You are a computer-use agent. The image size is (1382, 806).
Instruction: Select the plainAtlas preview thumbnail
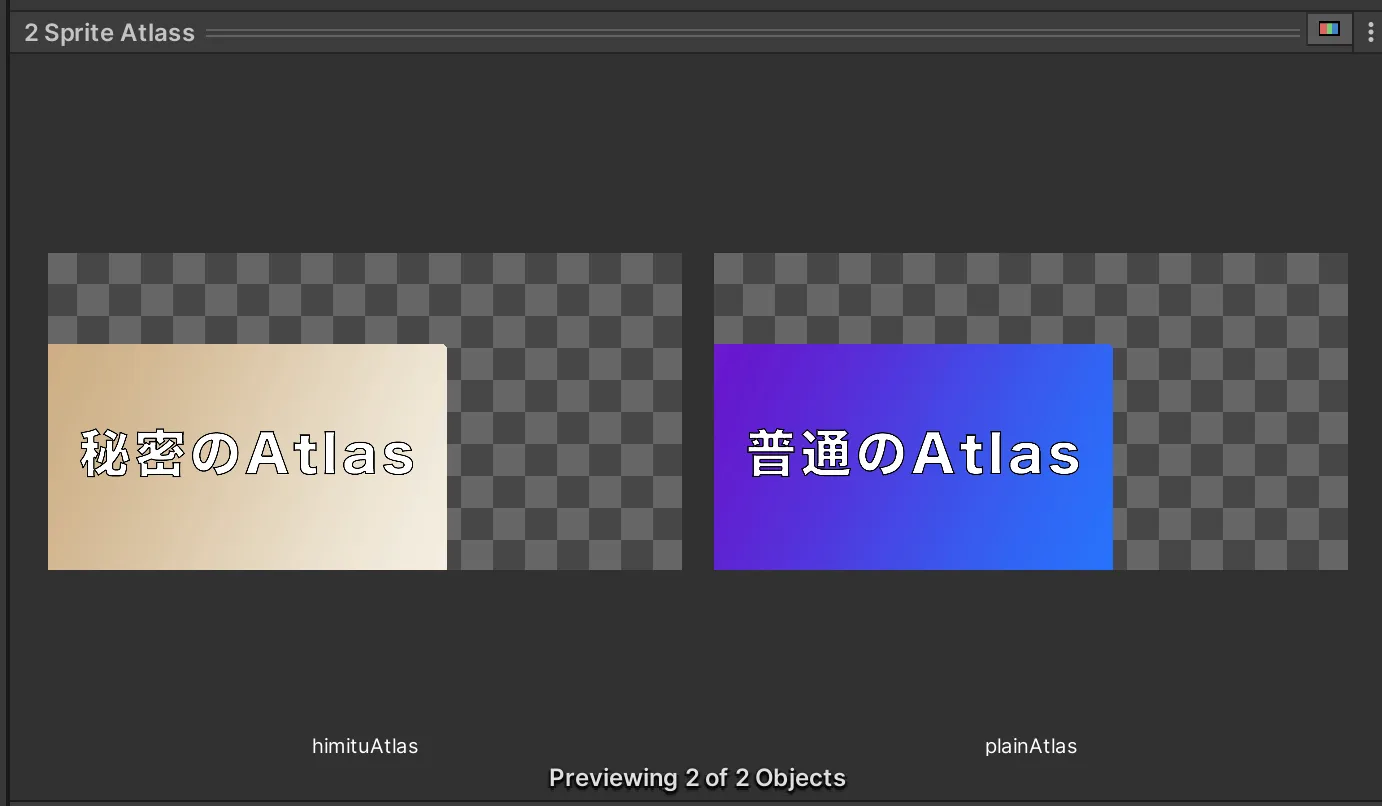pyautogui.click(x=1030, y=410)
